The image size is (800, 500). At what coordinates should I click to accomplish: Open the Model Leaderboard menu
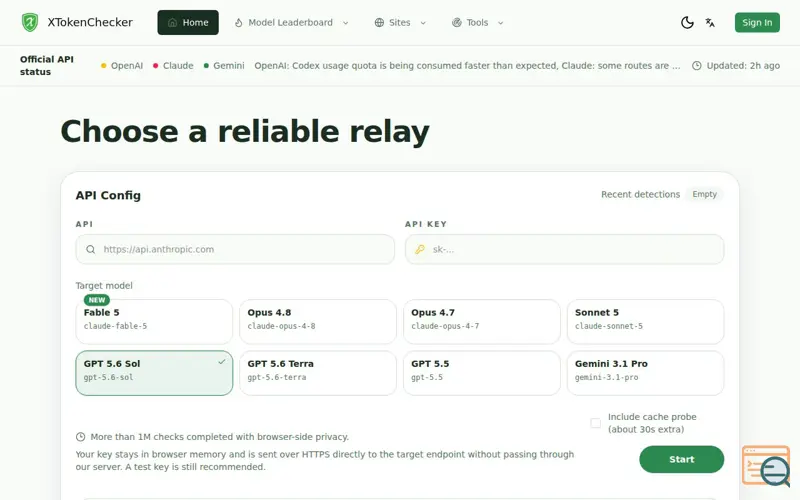(x=291, y=22)
